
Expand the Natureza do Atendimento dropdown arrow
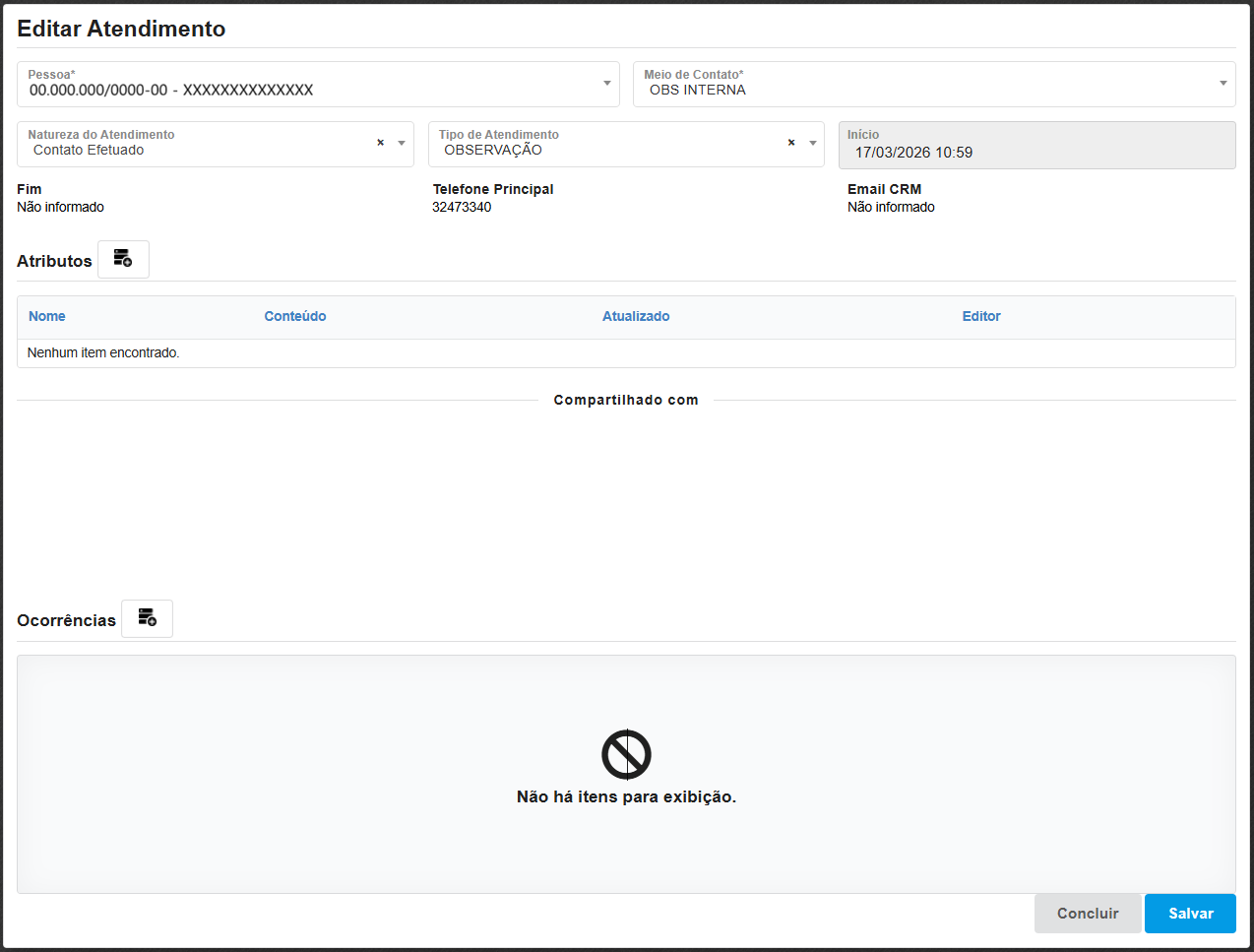[x=402, y=144]
